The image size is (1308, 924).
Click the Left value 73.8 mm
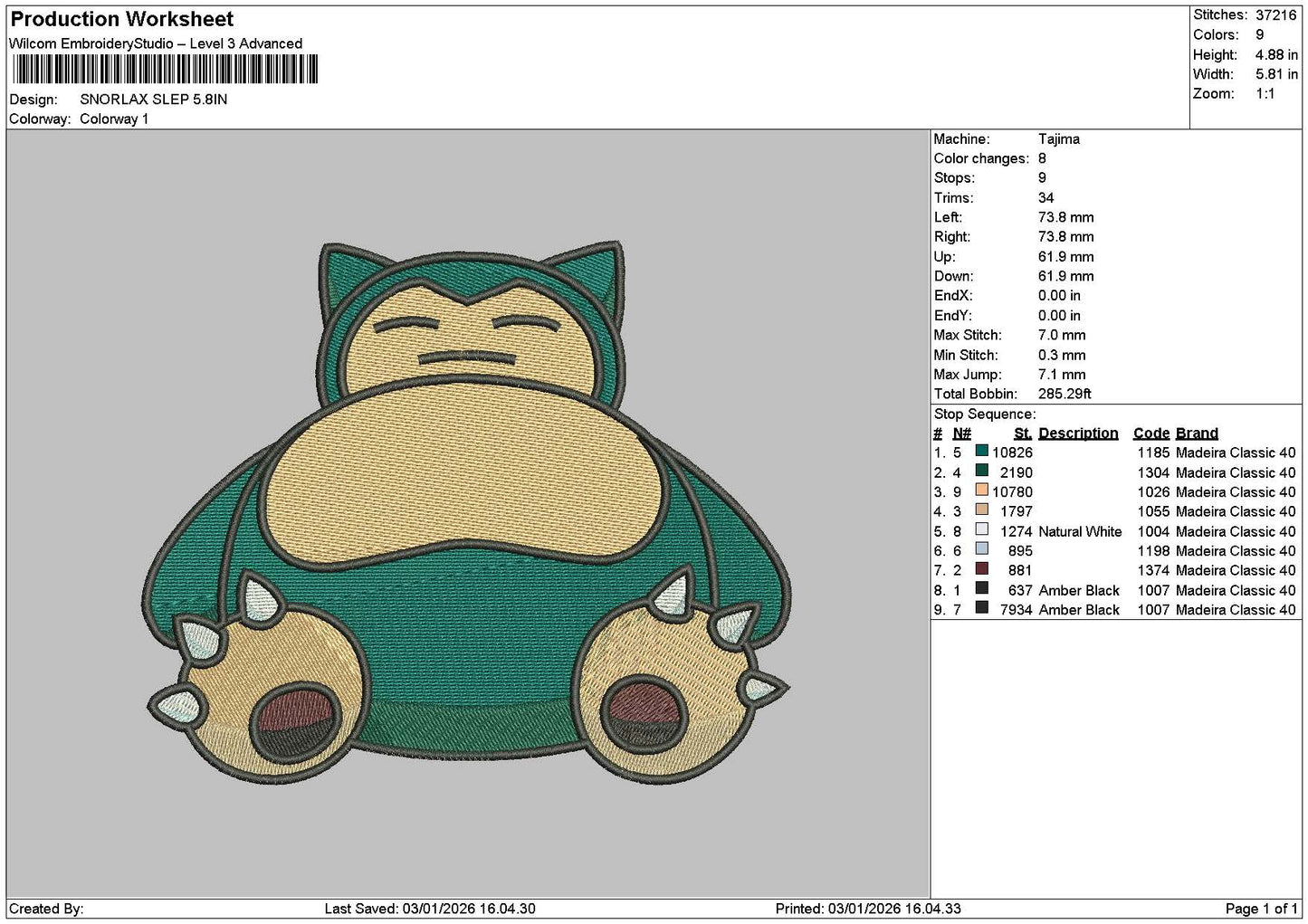point(1066,217)
